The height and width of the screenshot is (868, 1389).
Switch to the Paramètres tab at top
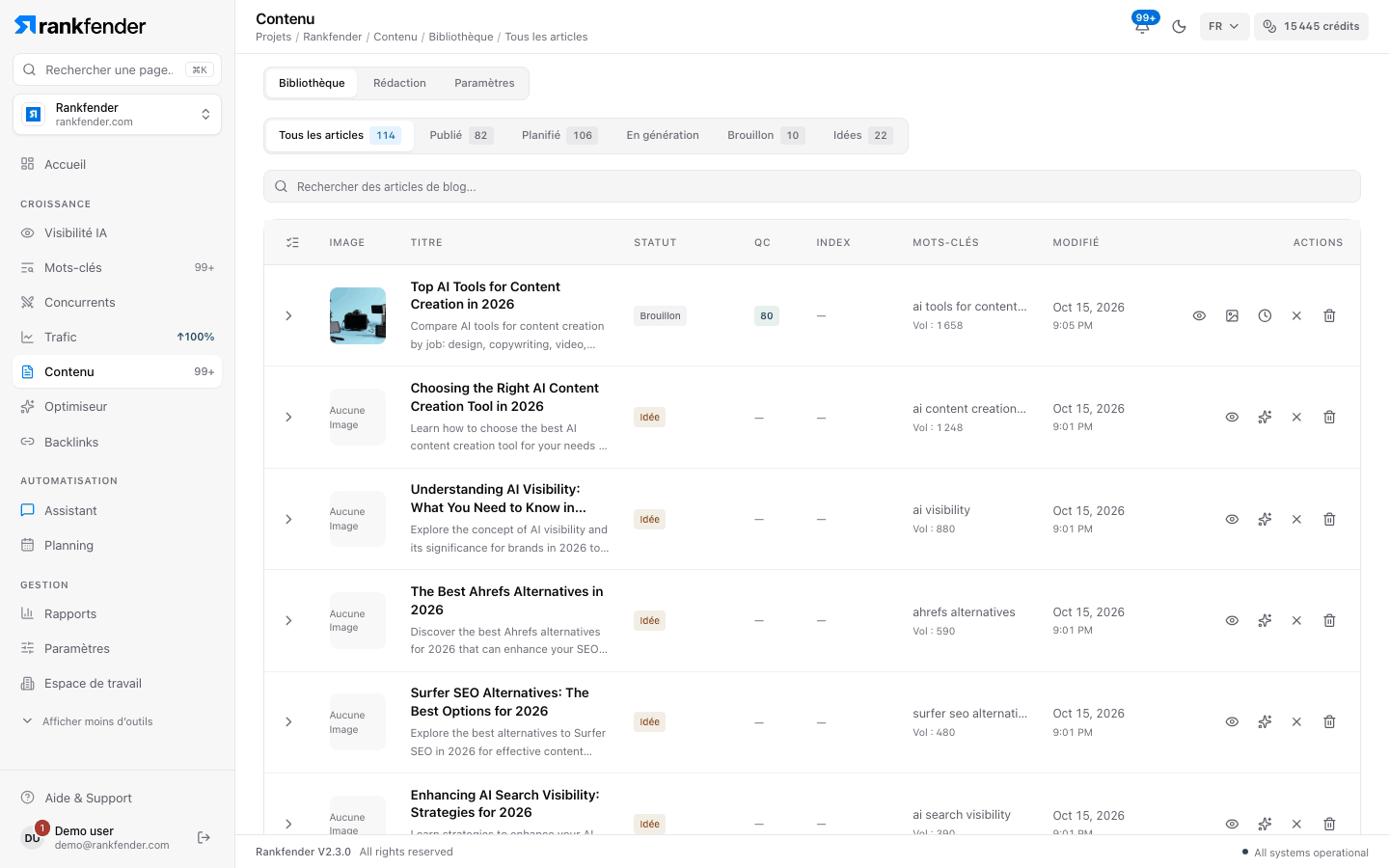[x=484, y=83]
